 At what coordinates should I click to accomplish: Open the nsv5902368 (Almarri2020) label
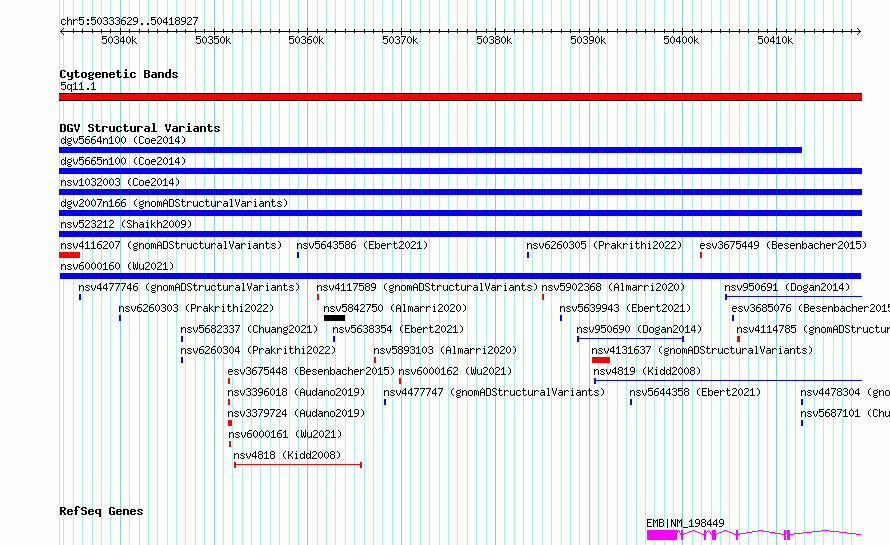pos(613,287)
